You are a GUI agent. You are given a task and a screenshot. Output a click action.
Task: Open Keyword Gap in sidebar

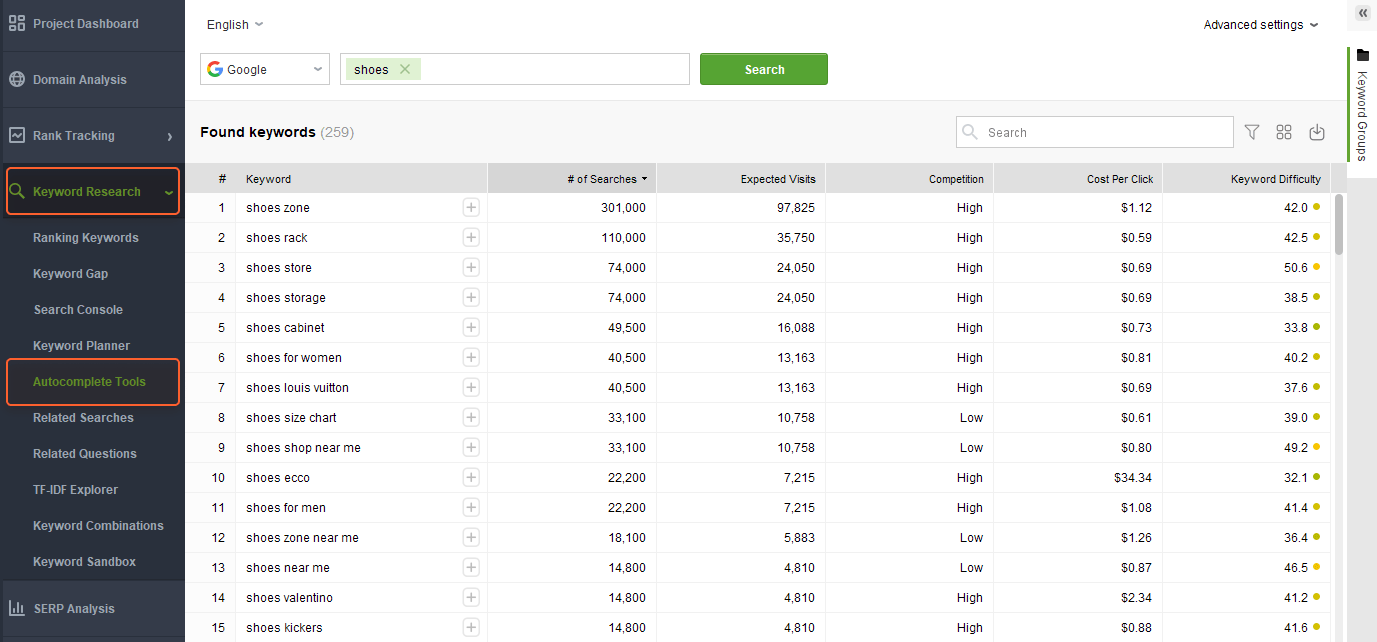pos(71,274)
